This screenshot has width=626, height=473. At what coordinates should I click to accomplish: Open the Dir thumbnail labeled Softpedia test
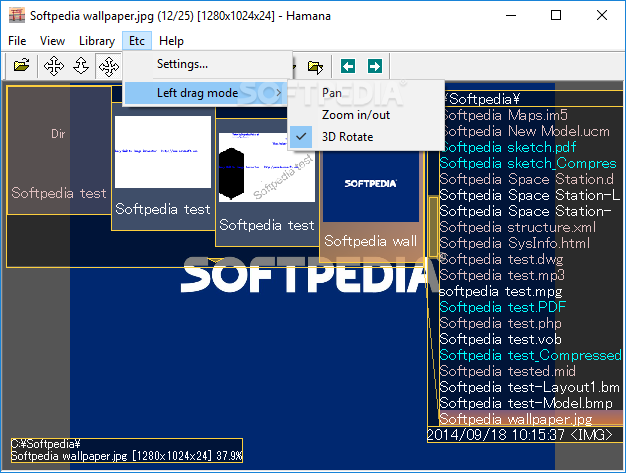(x=59, y=150)
